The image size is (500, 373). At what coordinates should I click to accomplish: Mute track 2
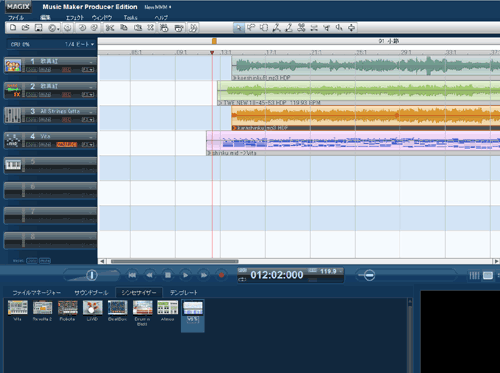tap(45, 95)
